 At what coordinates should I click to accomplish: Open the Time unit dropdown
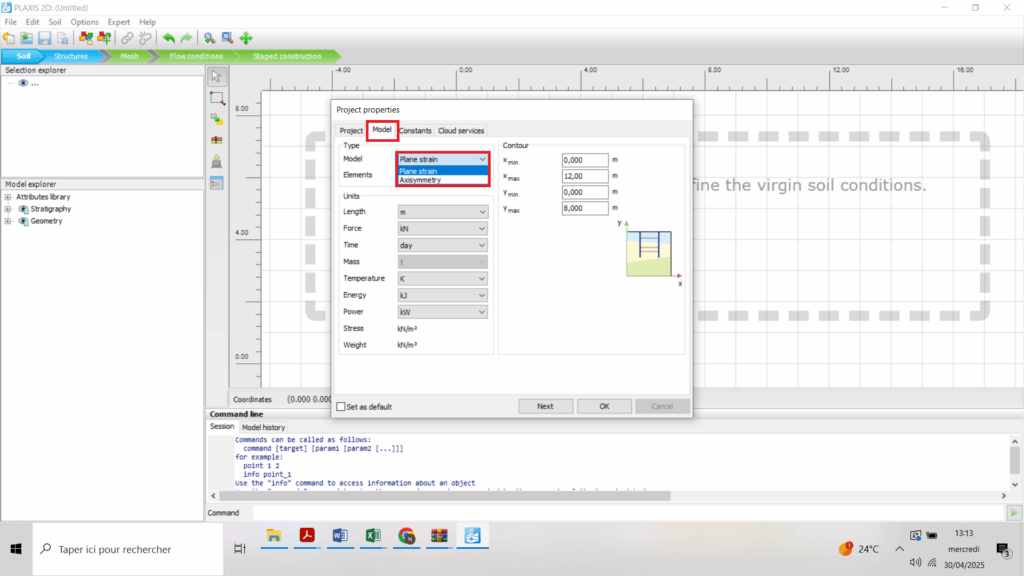[442, 246]
